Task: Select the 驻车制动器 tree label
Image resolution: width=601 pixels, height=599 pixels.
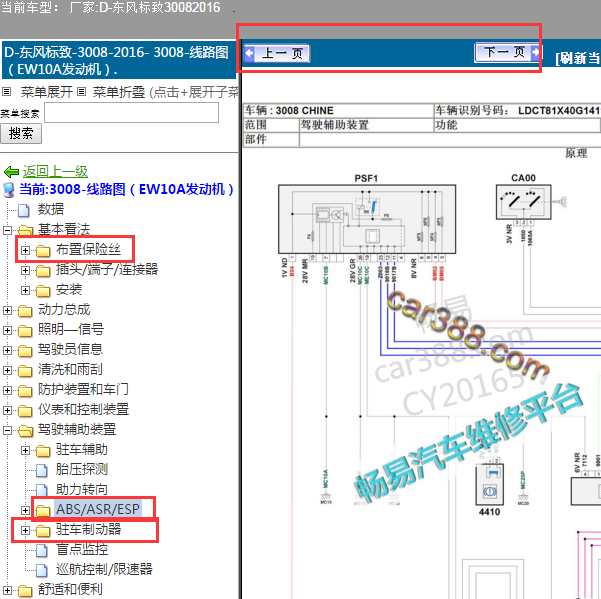Action: pos(89,529)
